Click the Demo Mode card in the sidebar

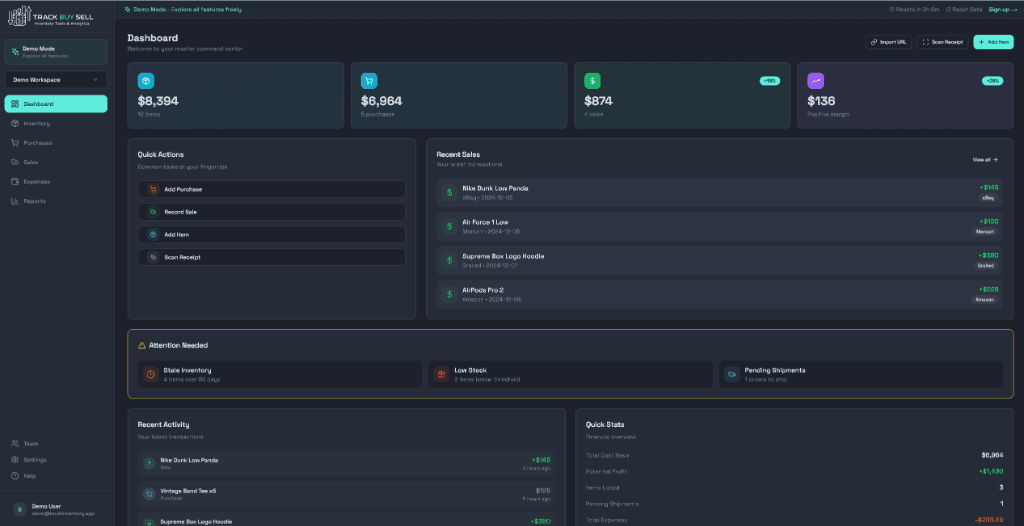pos(56,52)
